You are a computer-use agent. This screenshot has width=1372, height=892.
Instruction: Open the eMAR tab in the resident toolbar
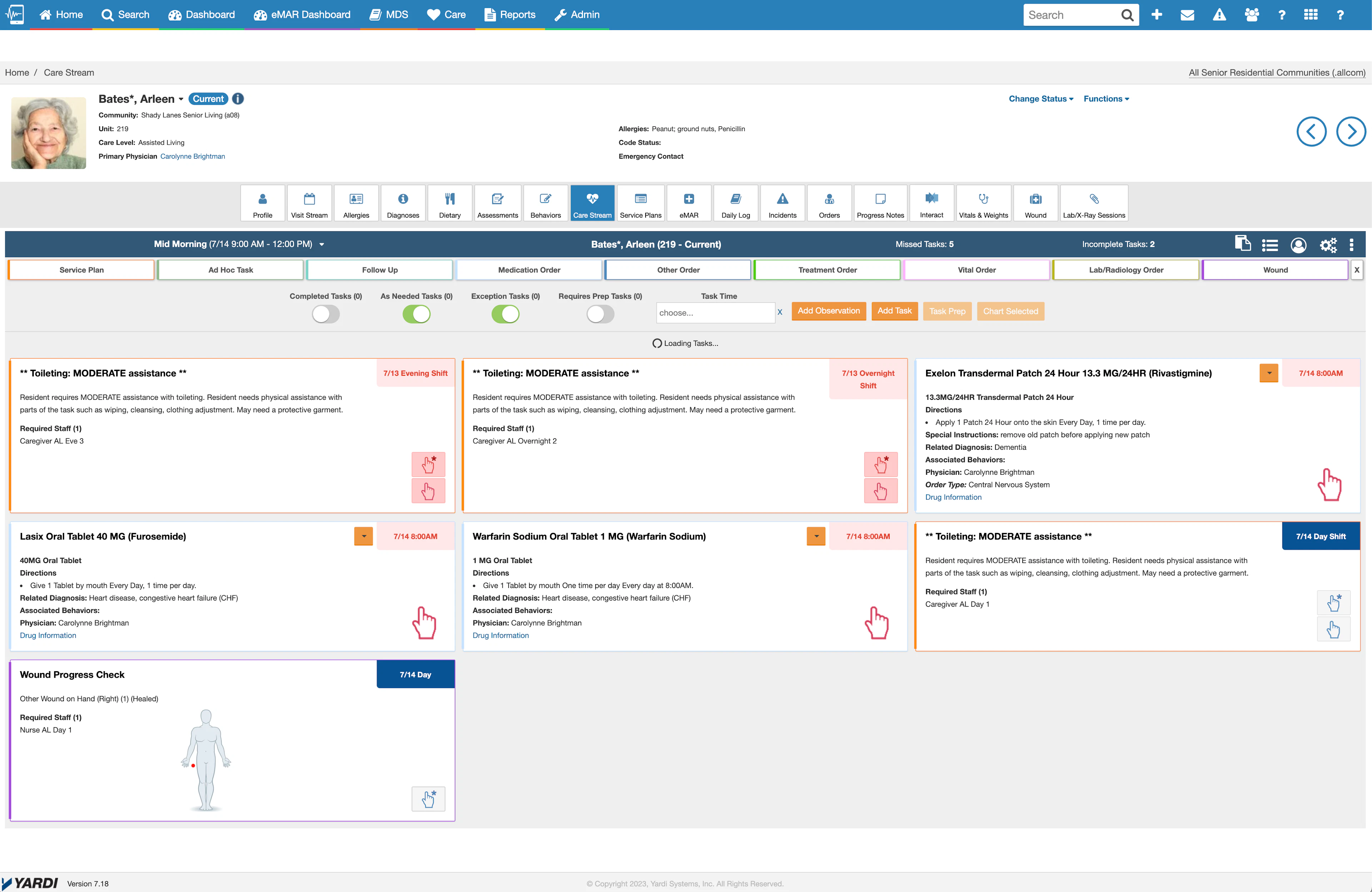689,203
